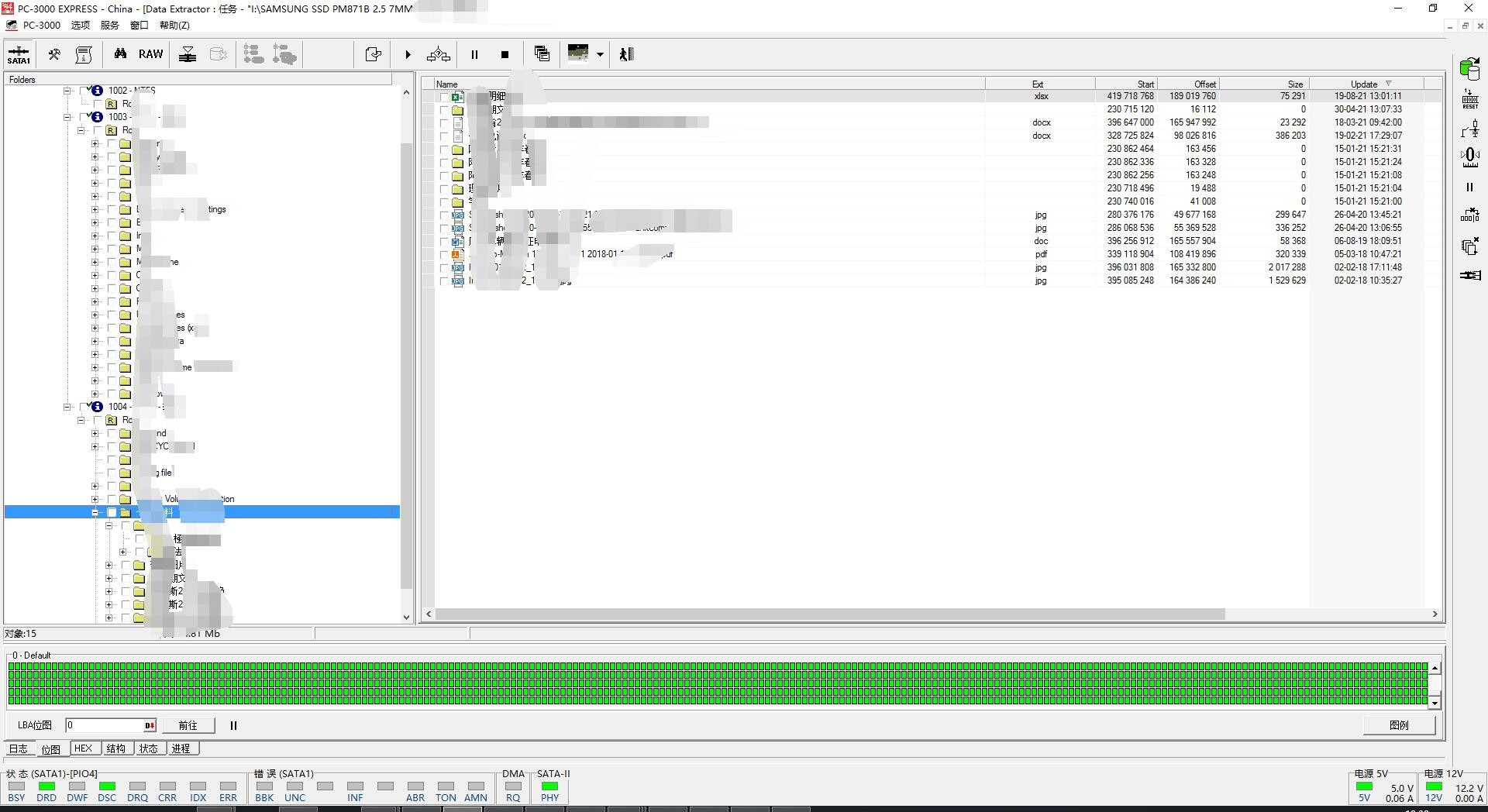Toggle the checkbox of highlighted tree folder
The width and height of the screenshot is (1488, 812).
[112, 512]
